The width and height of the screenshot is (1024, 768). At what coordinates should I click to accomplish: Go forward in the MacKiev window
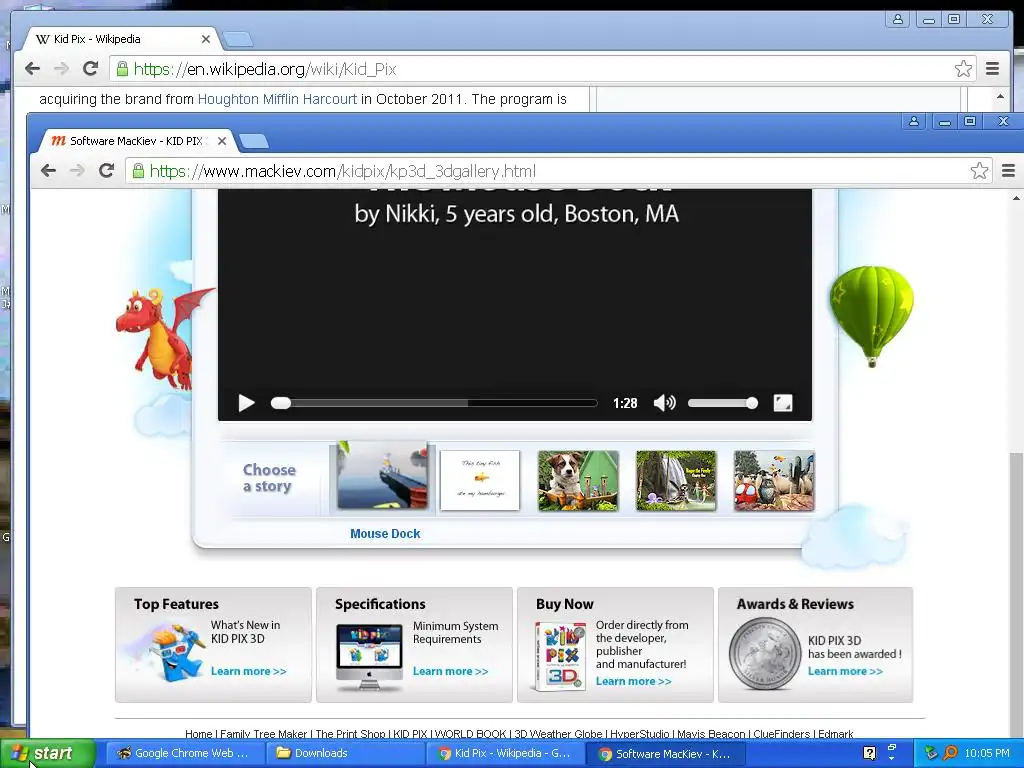coord(77,170)
